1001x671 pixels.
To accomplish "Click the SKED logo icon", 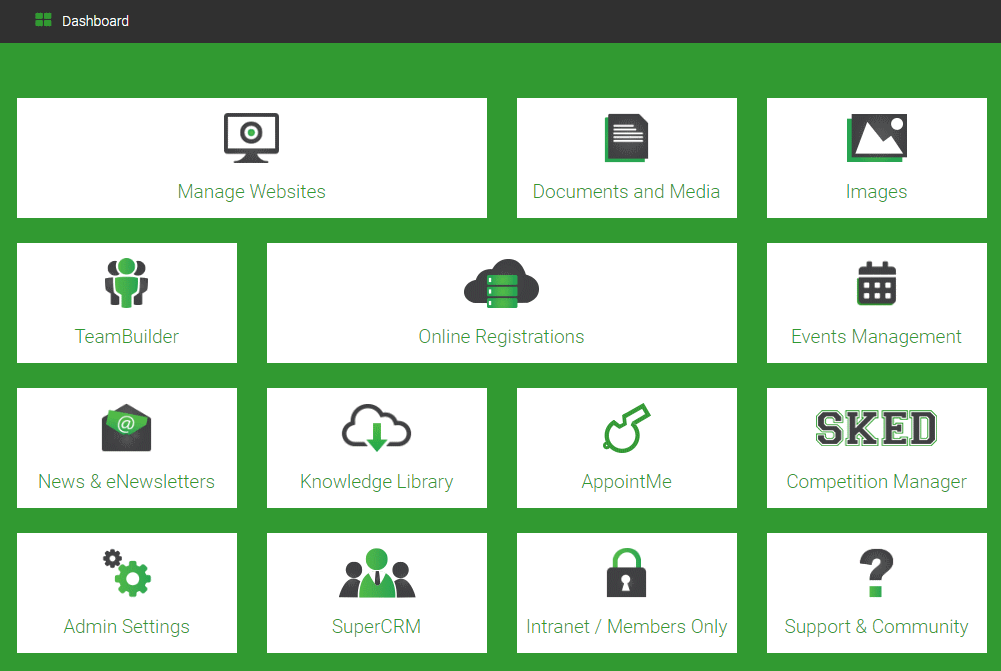I will [x=877, y=428].
